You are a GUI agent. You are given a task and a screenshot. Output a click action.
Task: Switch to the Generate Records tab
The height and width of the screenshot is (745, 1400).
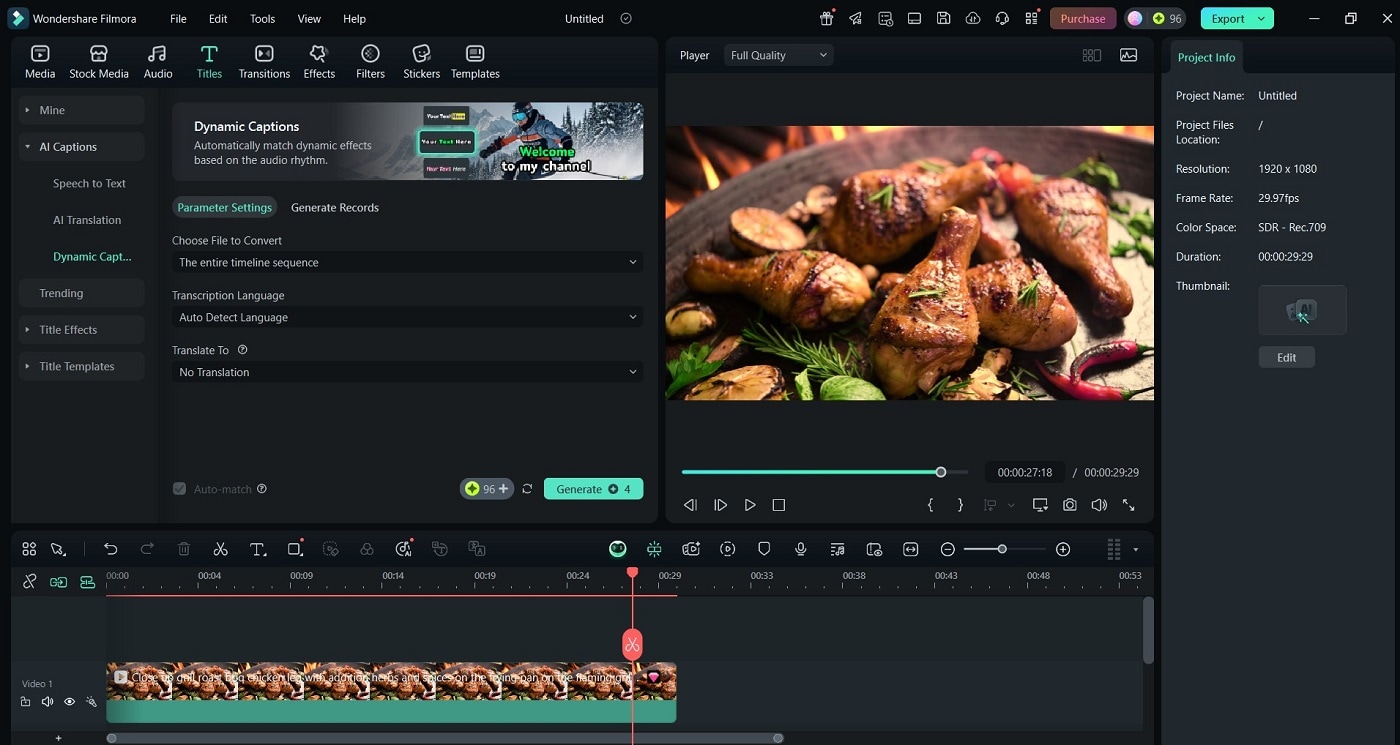pyautogui.click(x=335, y=207)
